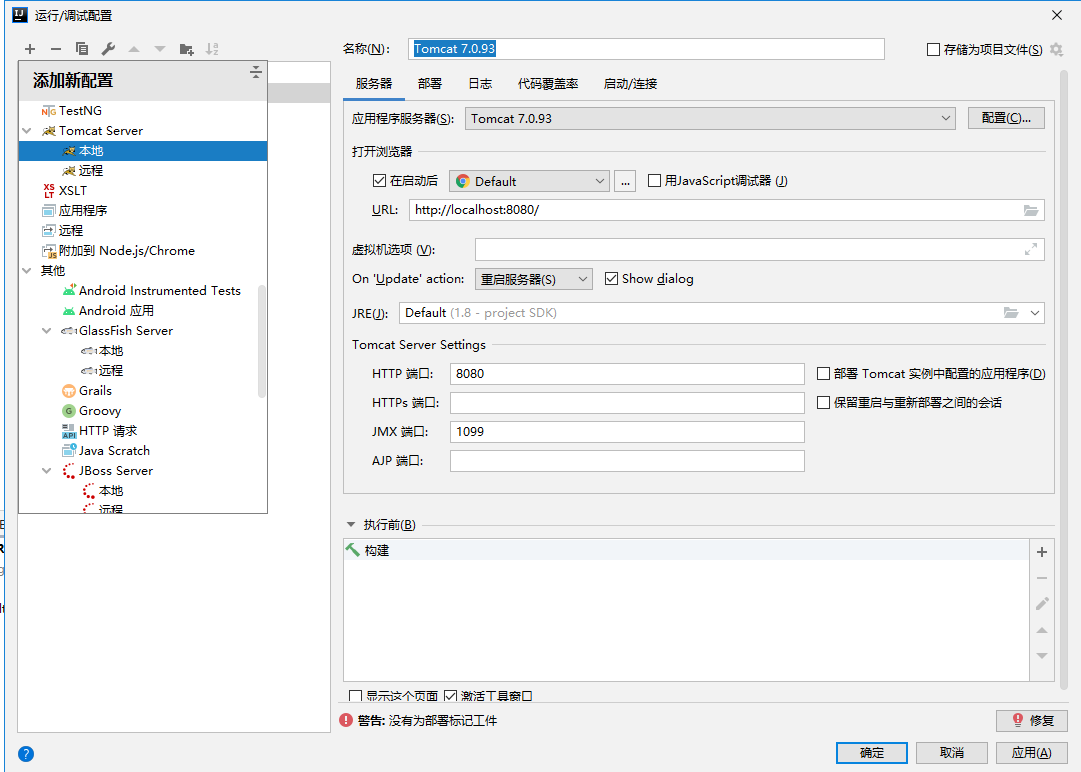1081x772 pixels.
Task: Click the folder icon in JRE field
Action: (x=1011, y=313)
